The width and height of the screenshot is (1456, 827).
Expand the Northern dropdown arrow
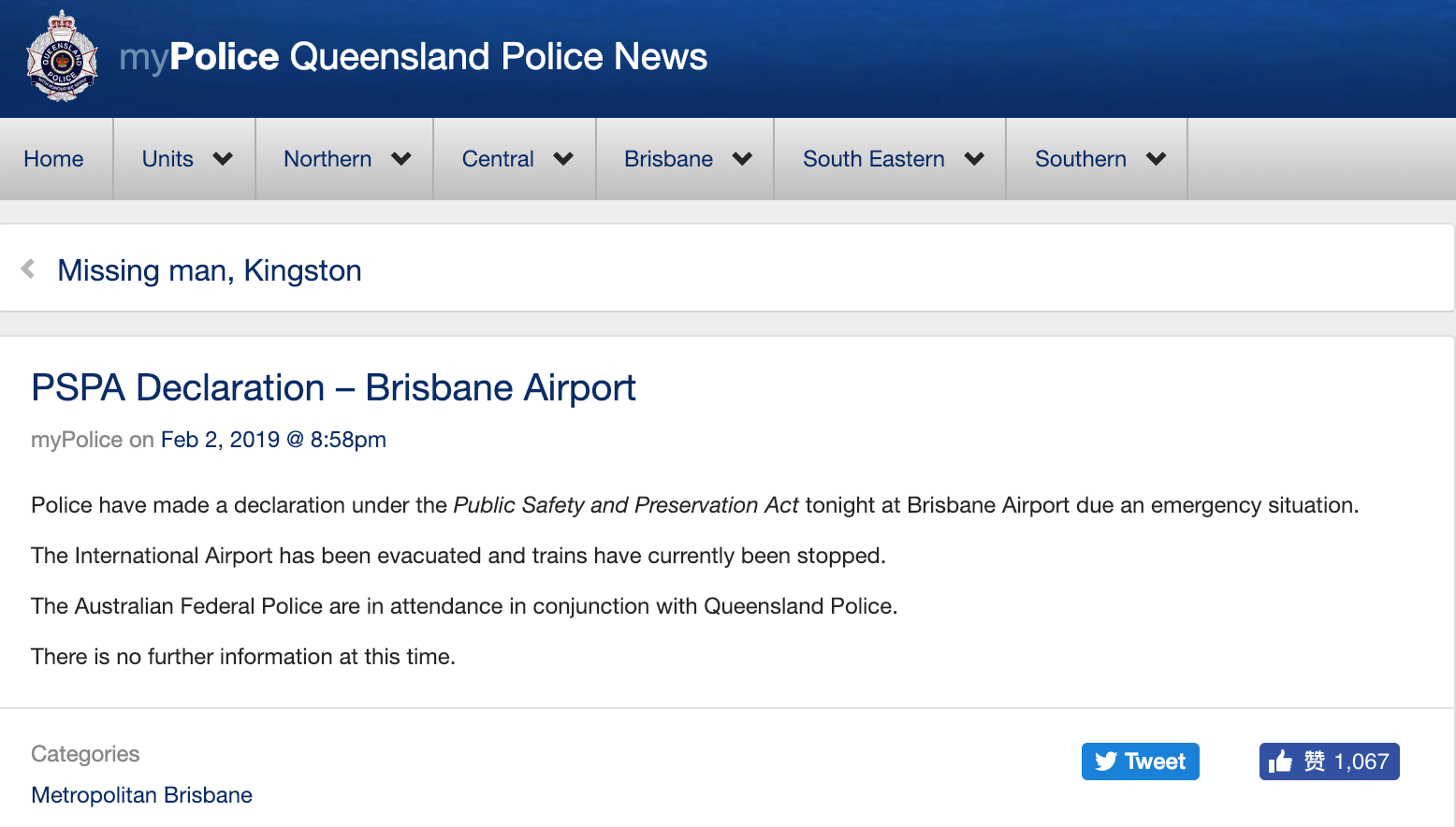click(401, 159)
